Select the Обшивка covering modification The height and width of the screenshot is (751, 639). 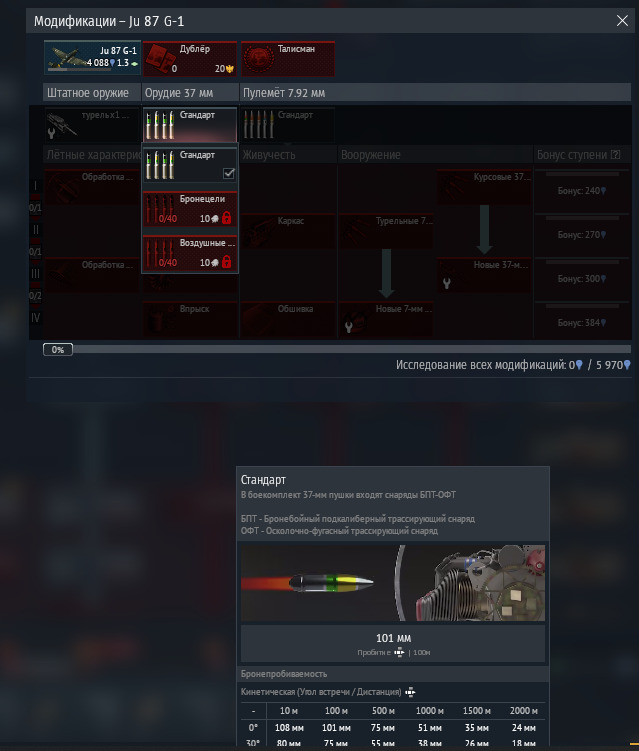pos(288,318)
